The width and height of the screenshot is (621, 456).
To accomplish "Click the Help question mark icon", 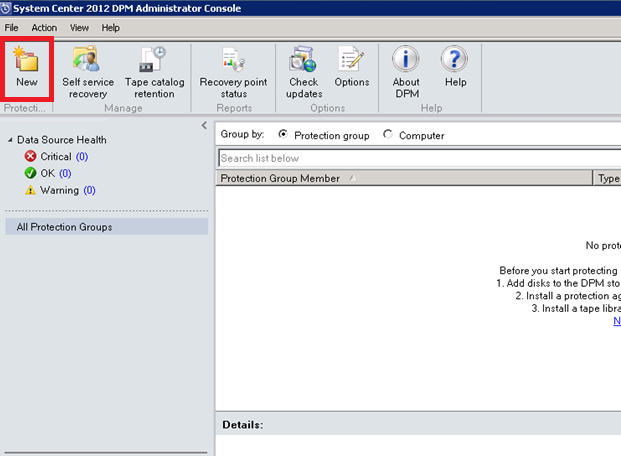I will 454,59.
